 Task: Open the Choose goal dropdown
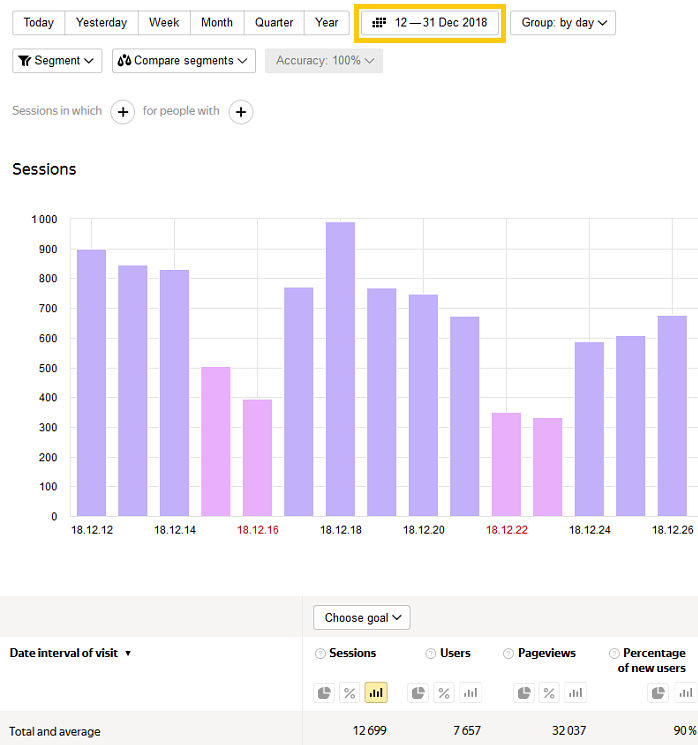click(361, 618)
